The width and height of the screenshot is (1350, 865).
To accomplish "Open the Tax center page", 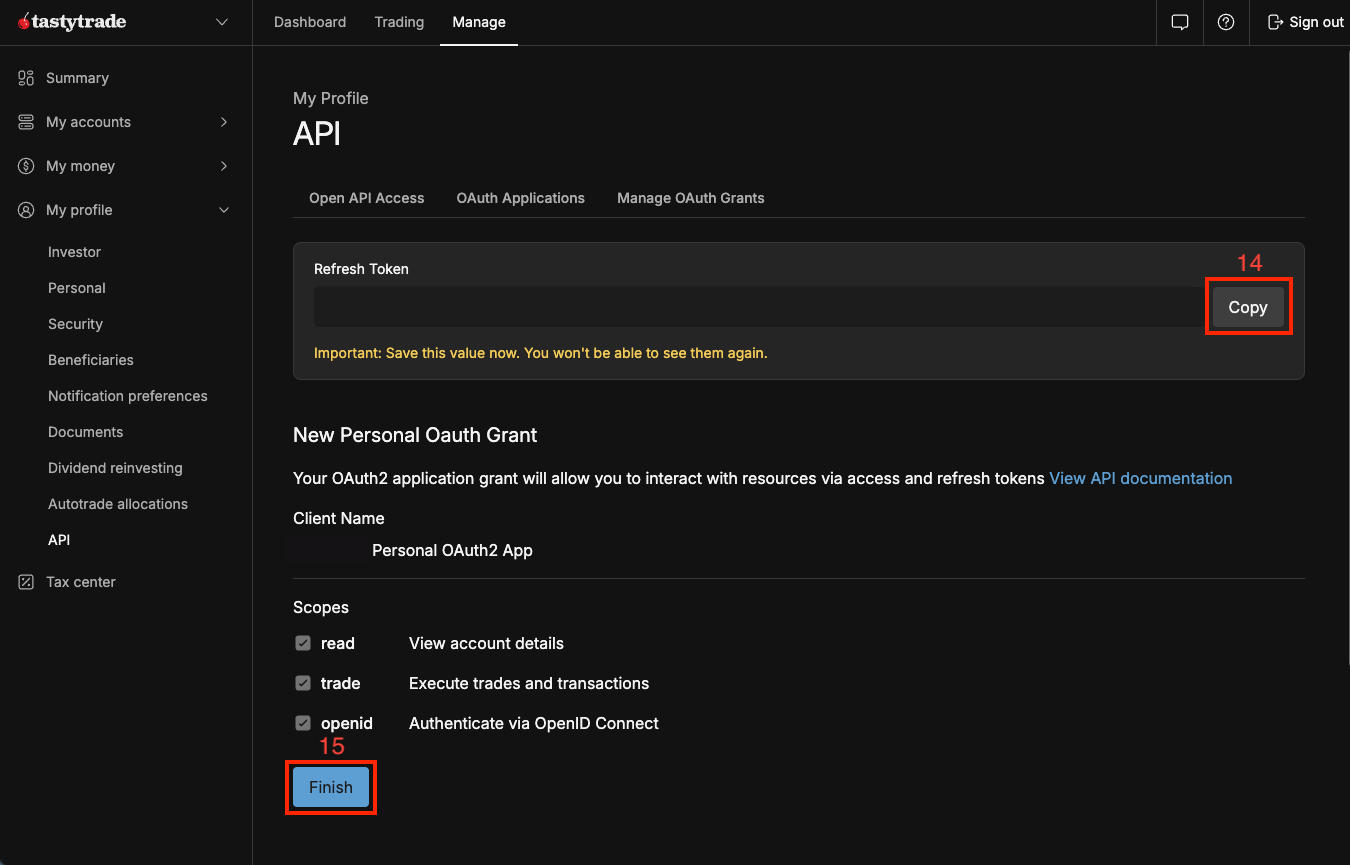I will pyautogui.click(x=81, y=582).
